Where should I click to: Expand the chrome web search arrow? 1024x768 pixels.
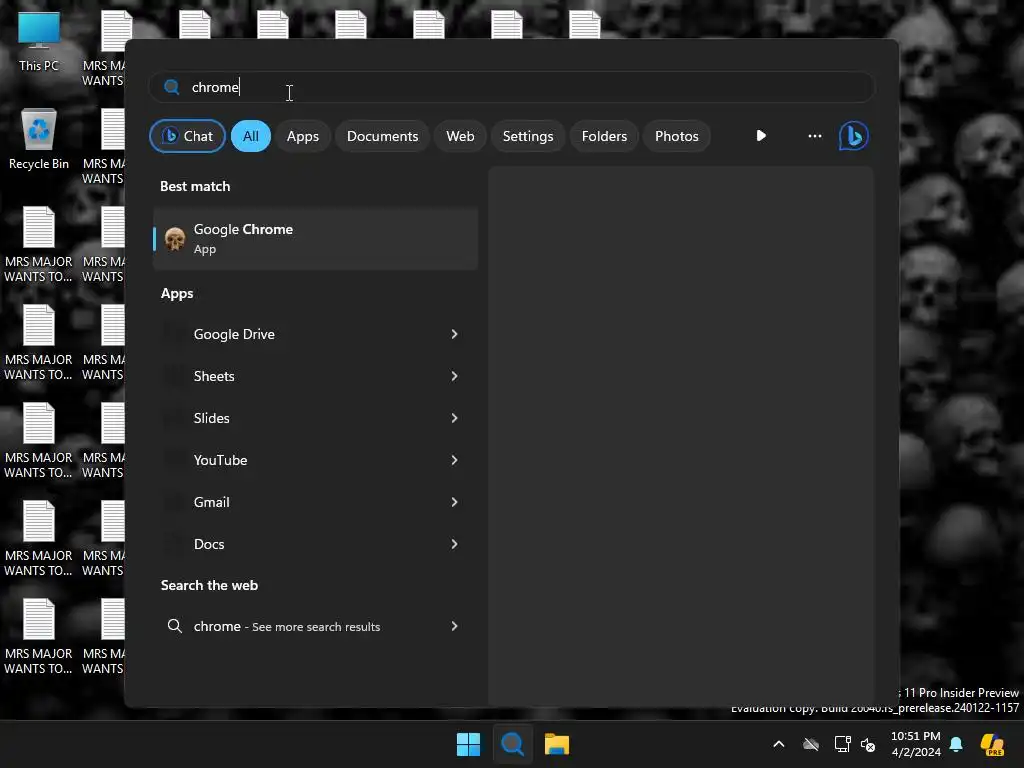point(455,626)
